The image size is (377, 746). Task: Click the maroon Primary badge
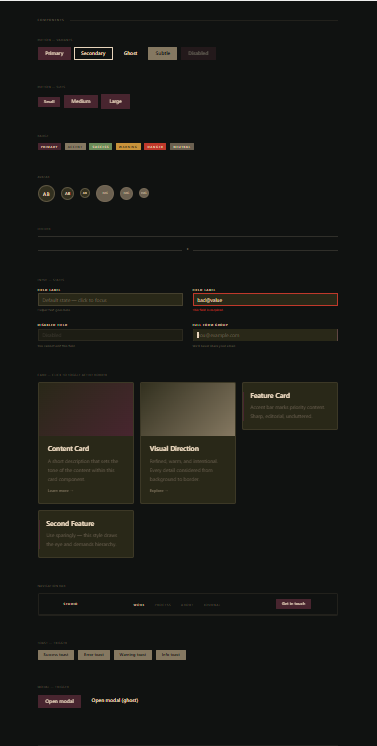pos(50,147)
